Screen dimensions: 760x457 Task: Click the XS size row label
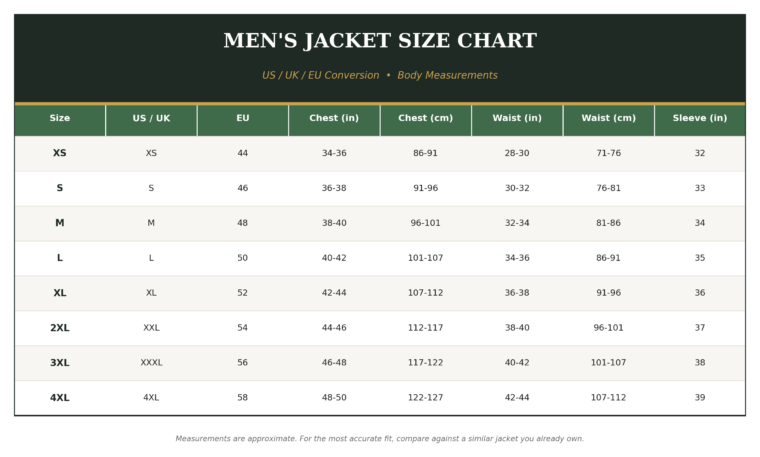coord(60,153)
